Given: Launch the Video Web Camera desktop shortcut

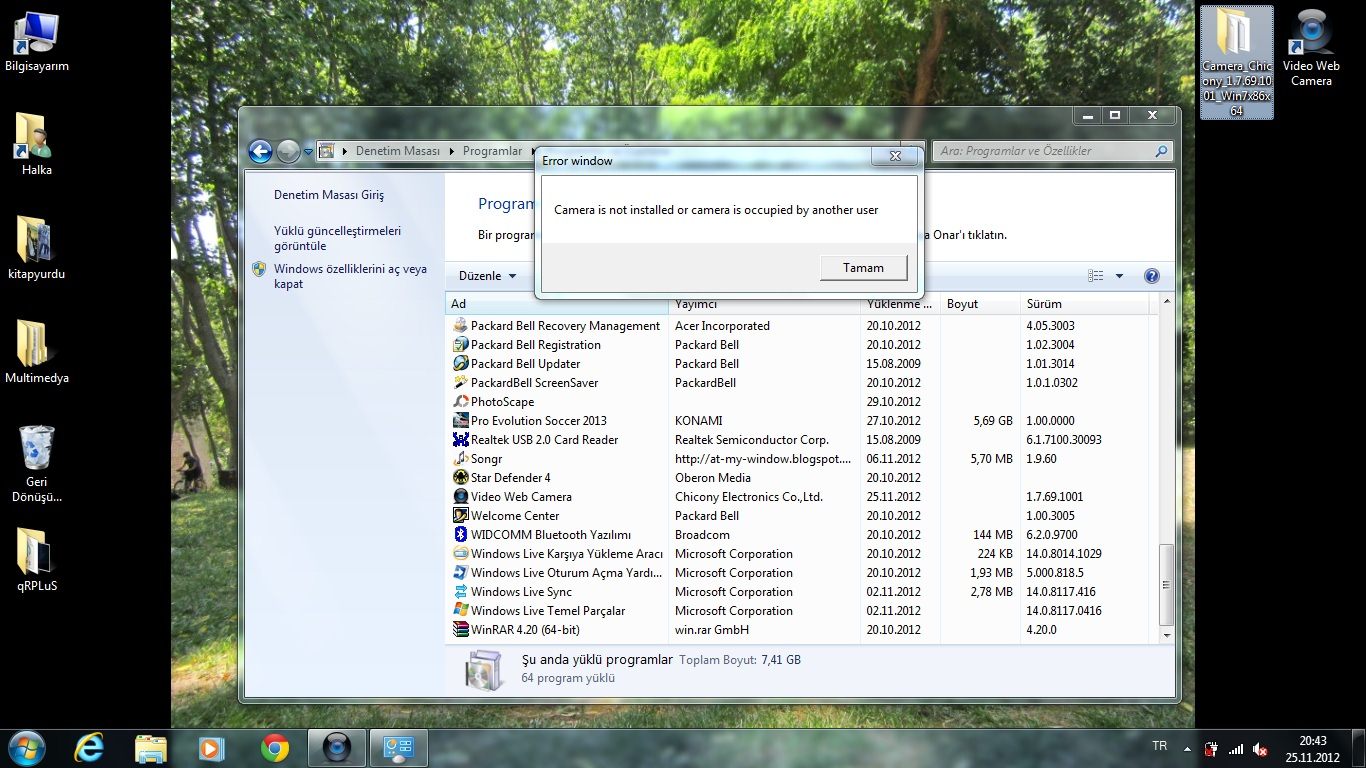Looking at the screenshot, I should click(x=1311, y=48).
